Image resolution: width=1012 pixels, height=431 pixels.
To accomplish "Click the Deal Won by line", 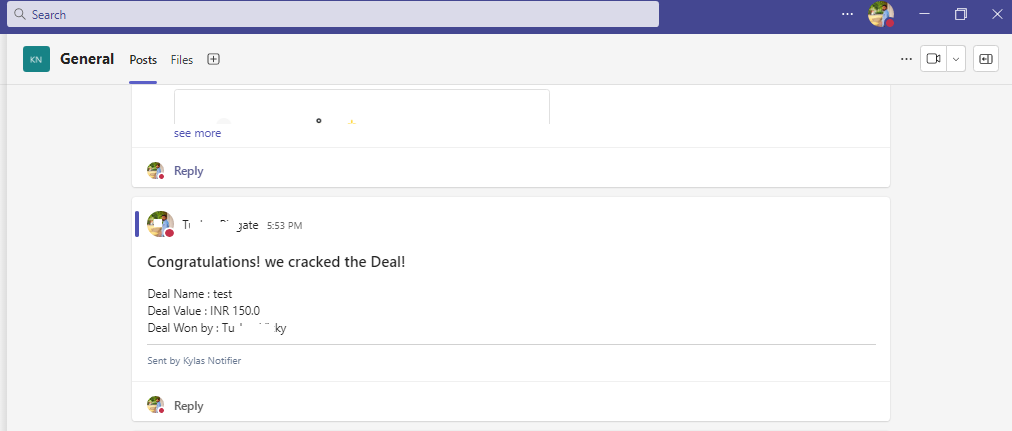I will pos(217,328).
